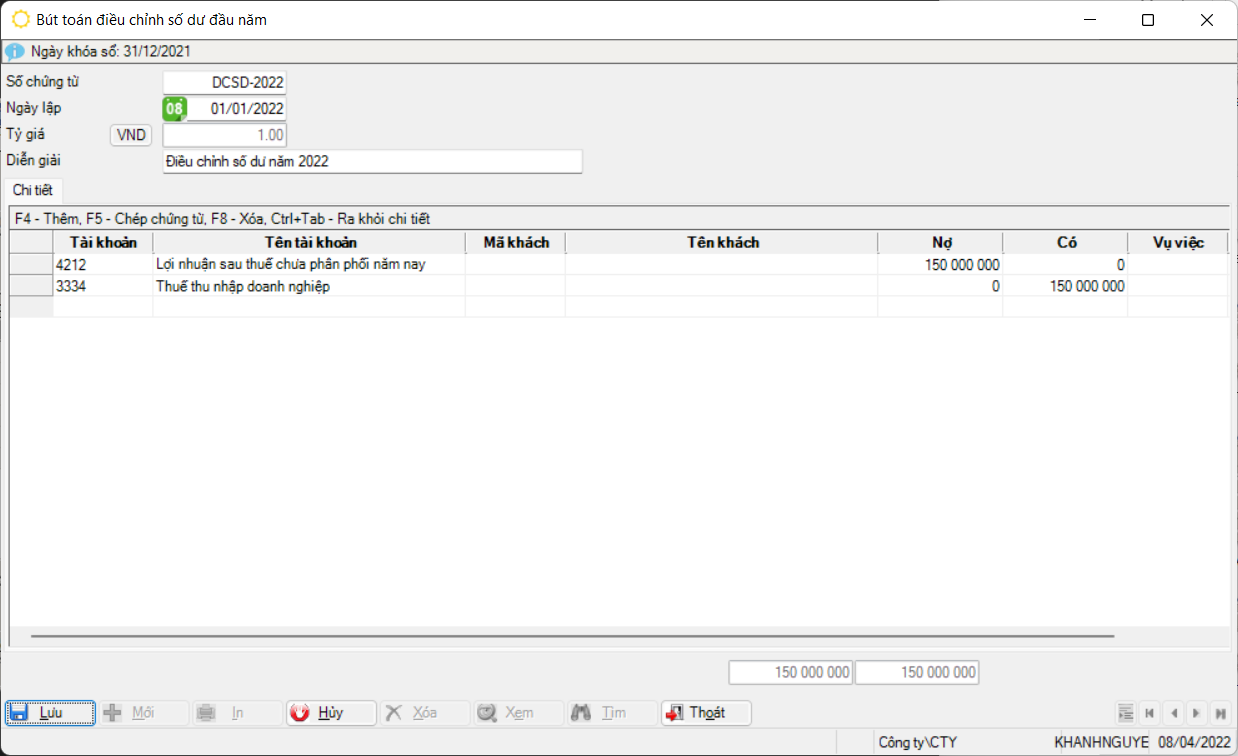The width and height of the screenshot is (1238, 756).
Task: Click the Tài khoản column header
Action: click(x=103, y=243)
